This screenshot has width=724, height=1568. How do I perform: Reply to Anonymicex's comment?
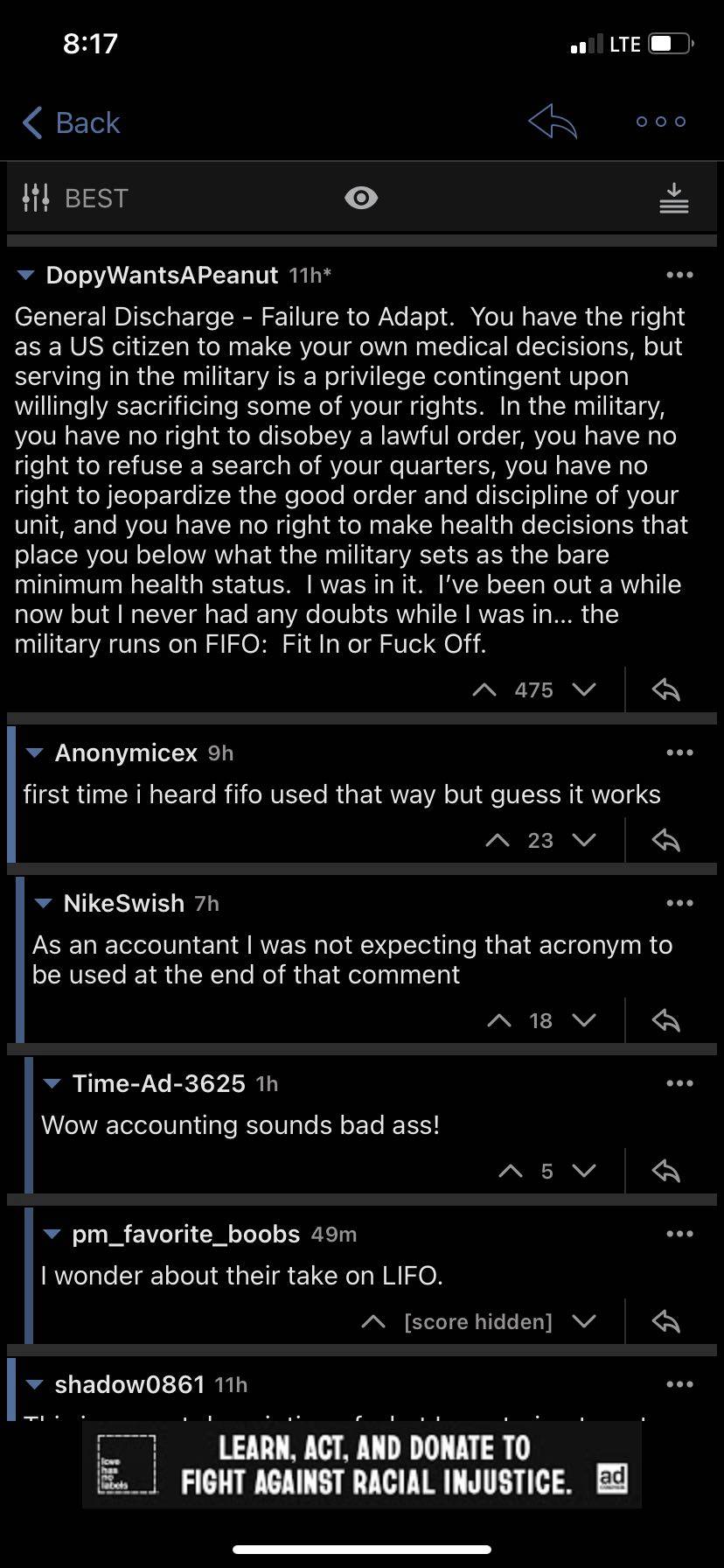tap(665, 840)
